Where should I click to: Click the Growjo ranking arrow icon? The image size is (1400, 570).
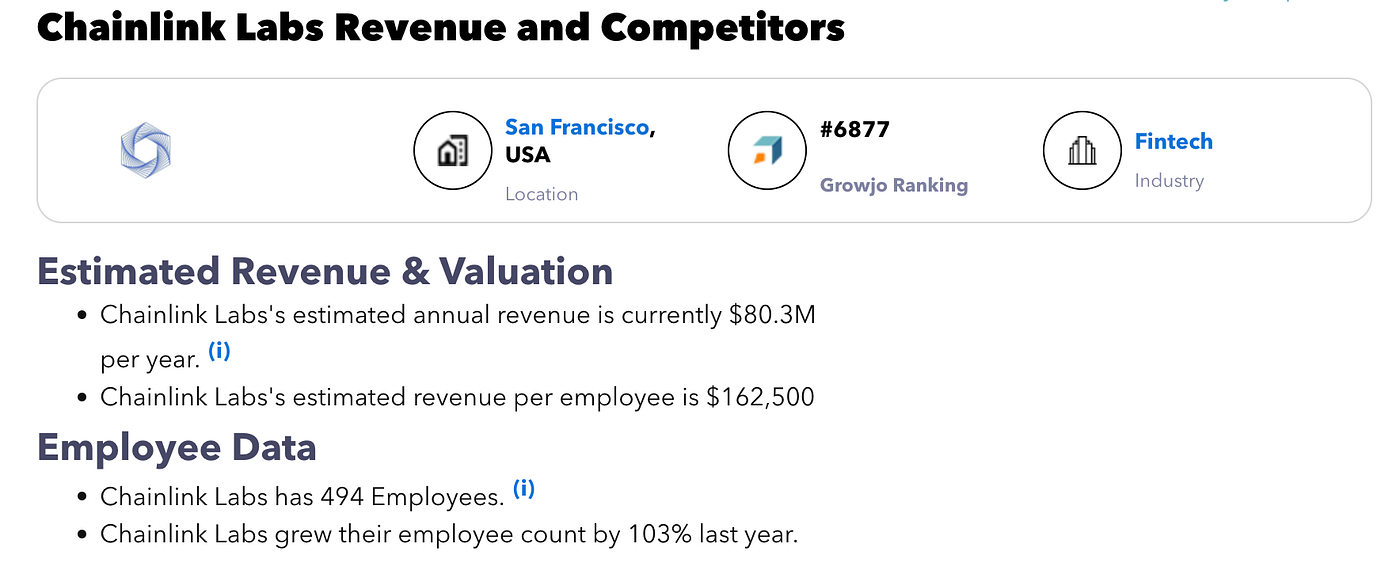point(767,151)
